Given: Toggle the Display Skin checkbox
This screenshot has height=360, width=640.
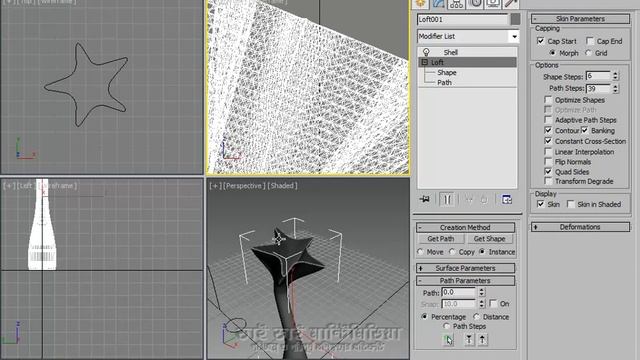Looking at the screenshot, I should pyautogui.click(x=540, y=204).
